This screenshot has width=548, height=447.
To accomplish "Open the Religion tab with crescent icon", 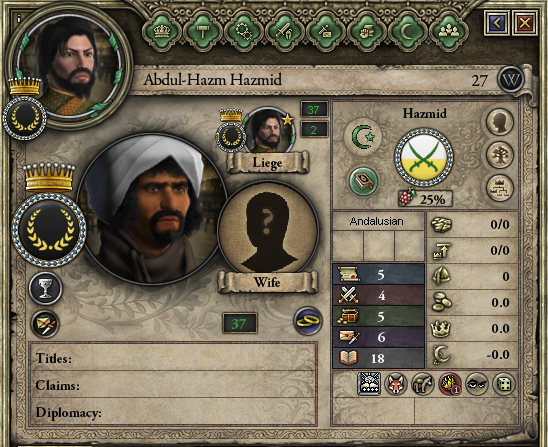I will click(x=407, y=31).
